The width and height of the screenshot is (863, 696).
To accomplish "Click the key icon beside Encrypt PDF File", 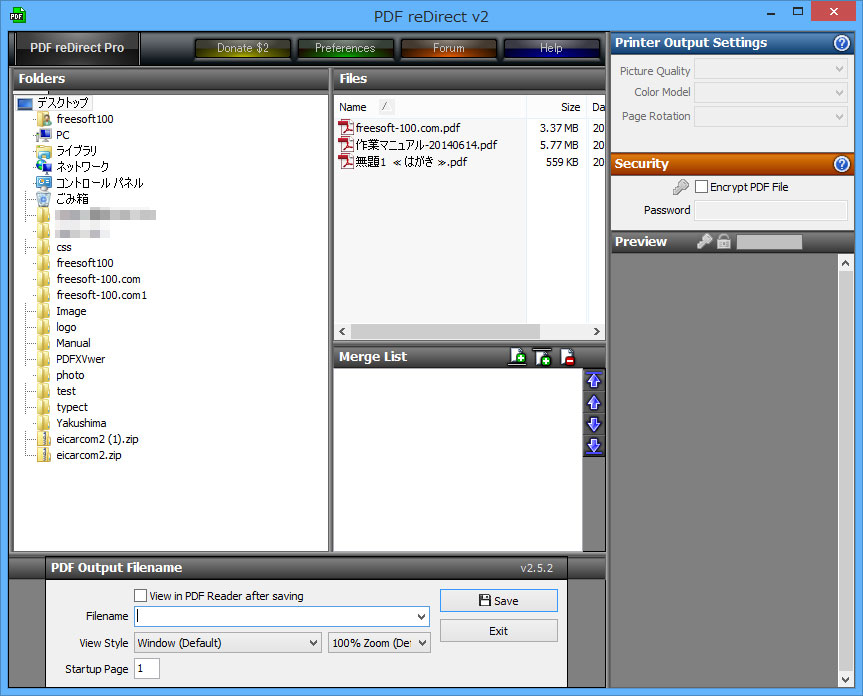I will 681,187.
